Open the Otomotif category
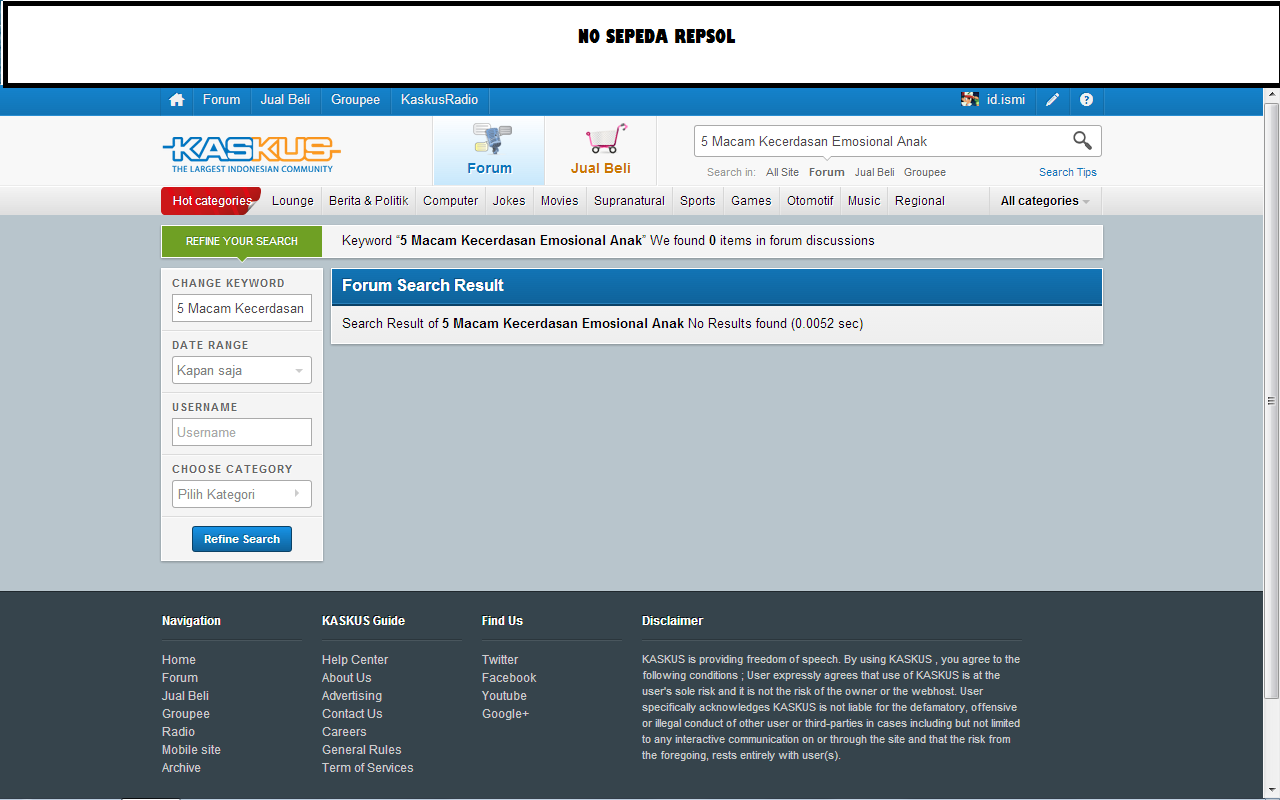 pyautogui.click(x=810, y=201)
